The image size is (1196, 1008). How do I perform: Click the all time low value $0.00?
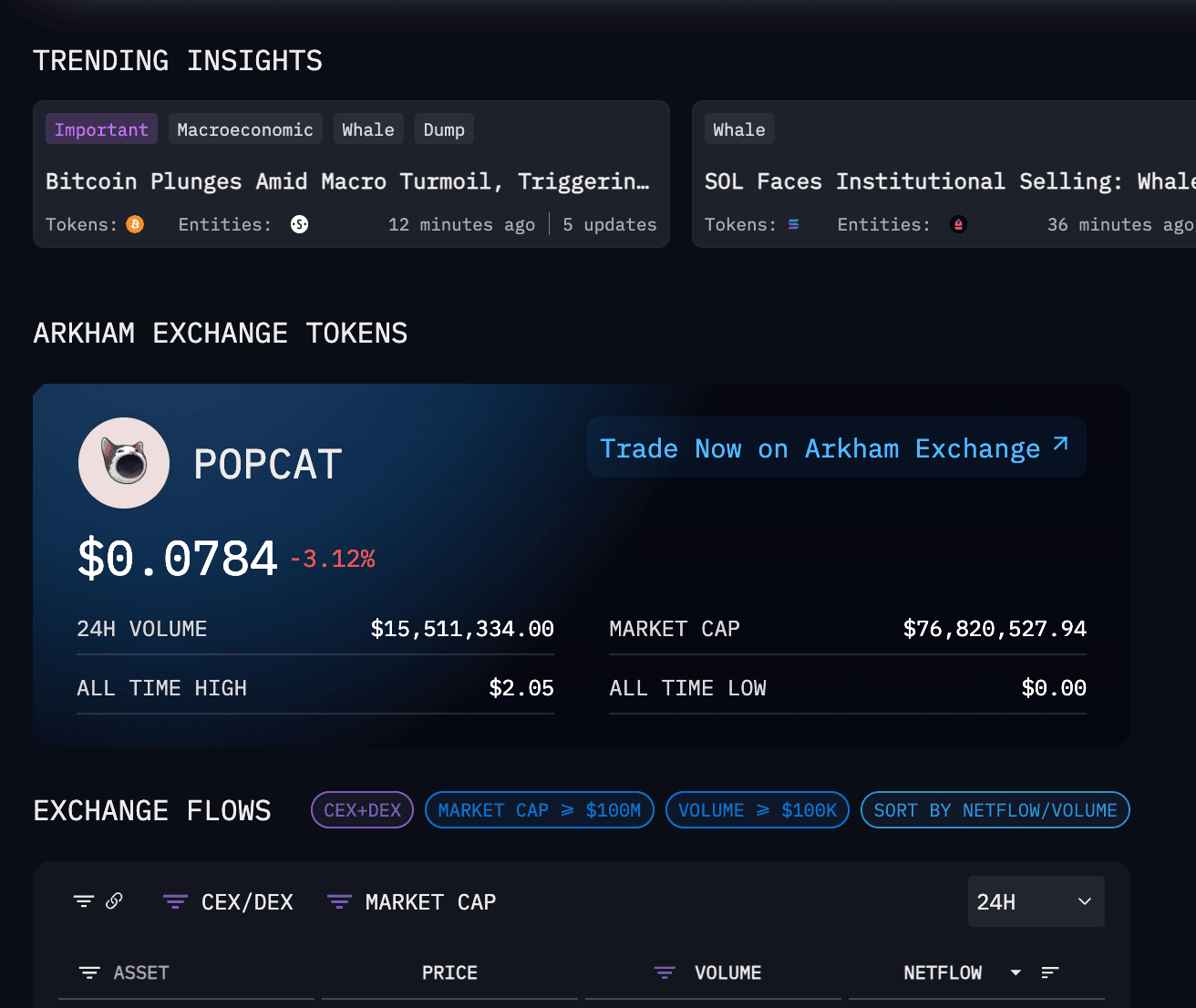pos(1054,688)
